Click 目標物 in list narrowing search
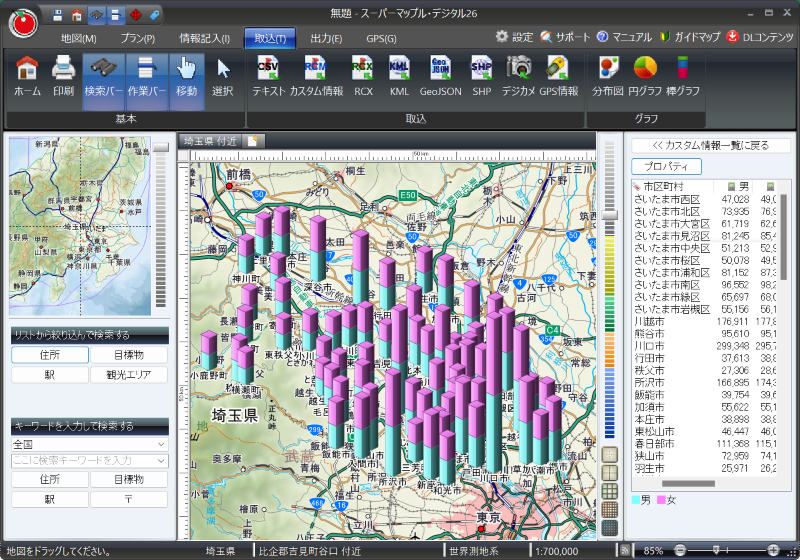The image size is (800, 560). pyautogui.click(x=129, y=355)
